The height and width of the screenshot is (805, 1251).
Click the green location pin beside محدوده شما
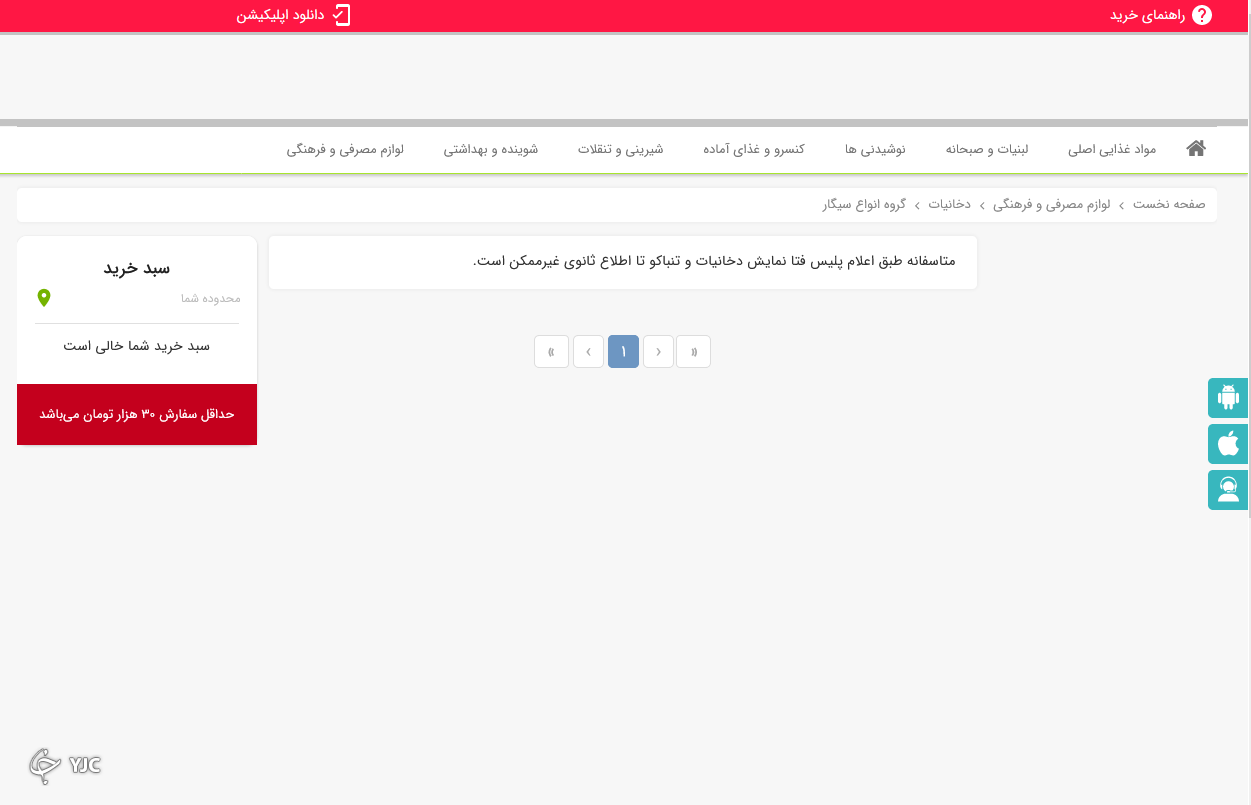[44, 297]
